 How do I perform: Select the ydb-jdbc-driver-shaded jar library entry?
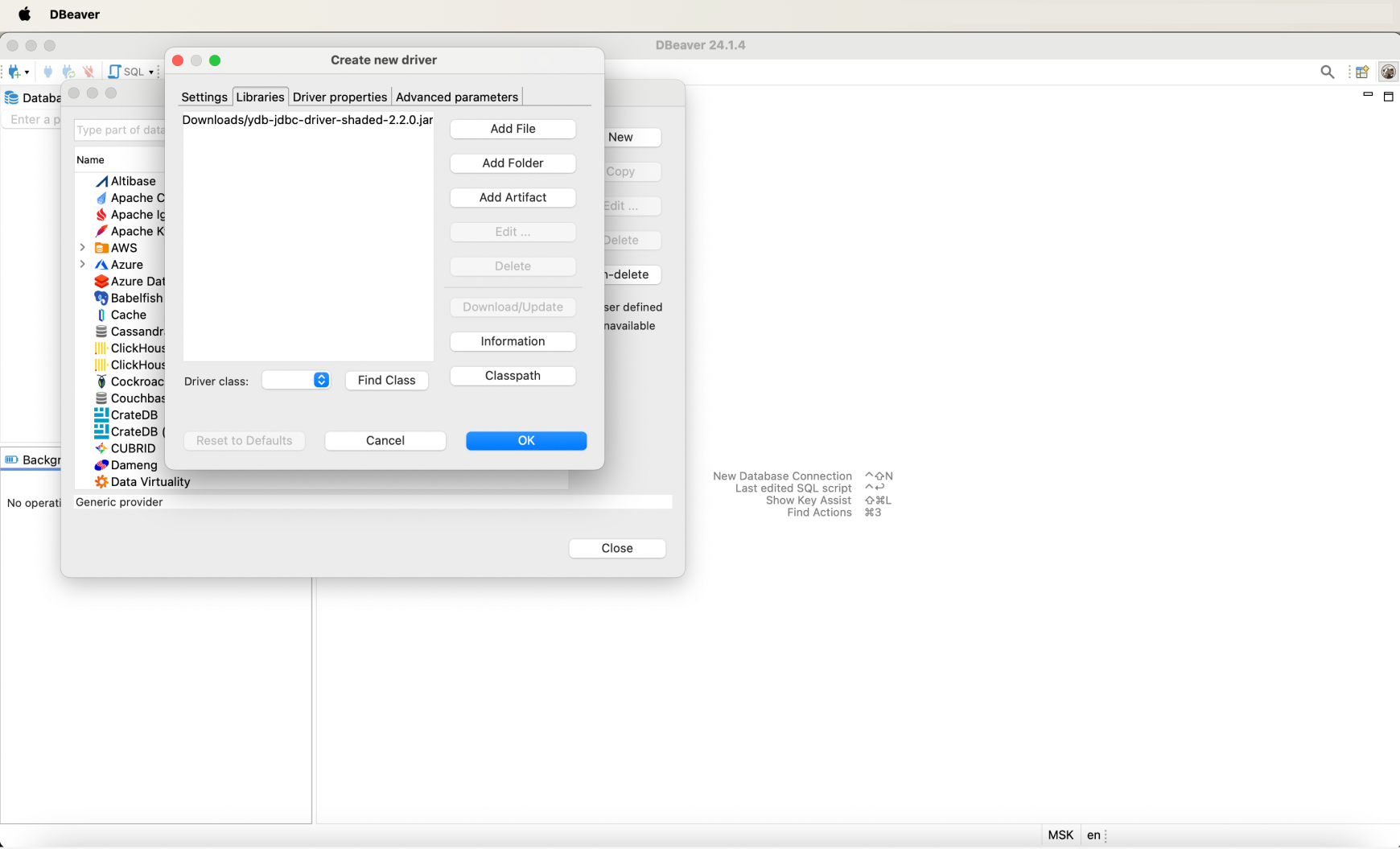pyautogui.click(x=307, y=120)
